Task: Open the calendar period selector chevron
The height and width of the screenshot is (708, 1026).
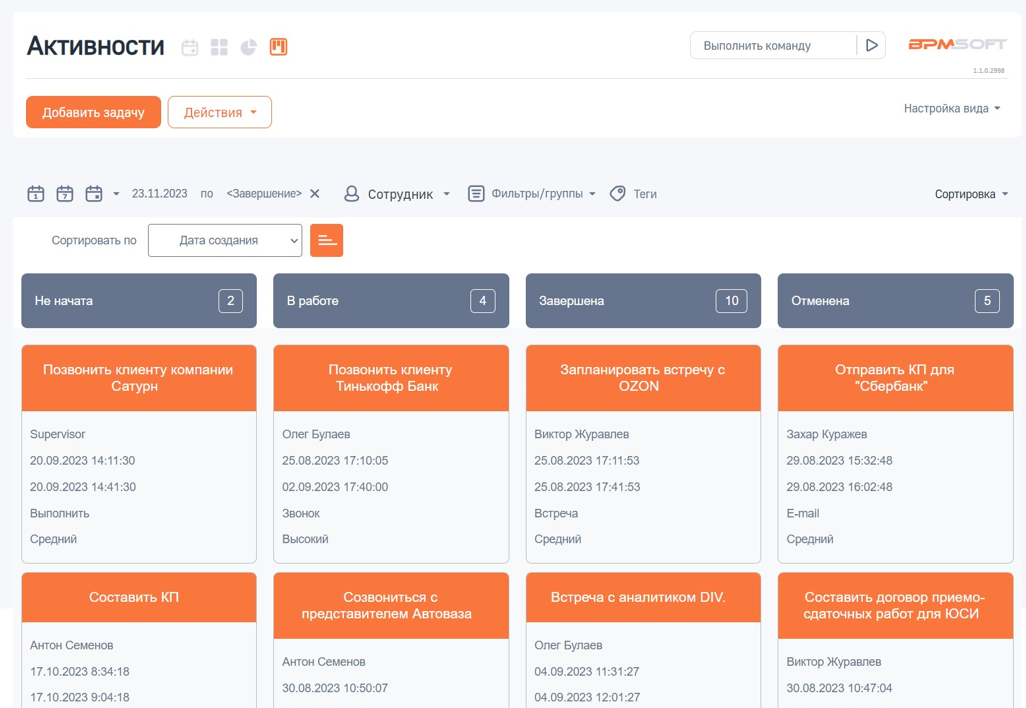Action: click(117, 193)
